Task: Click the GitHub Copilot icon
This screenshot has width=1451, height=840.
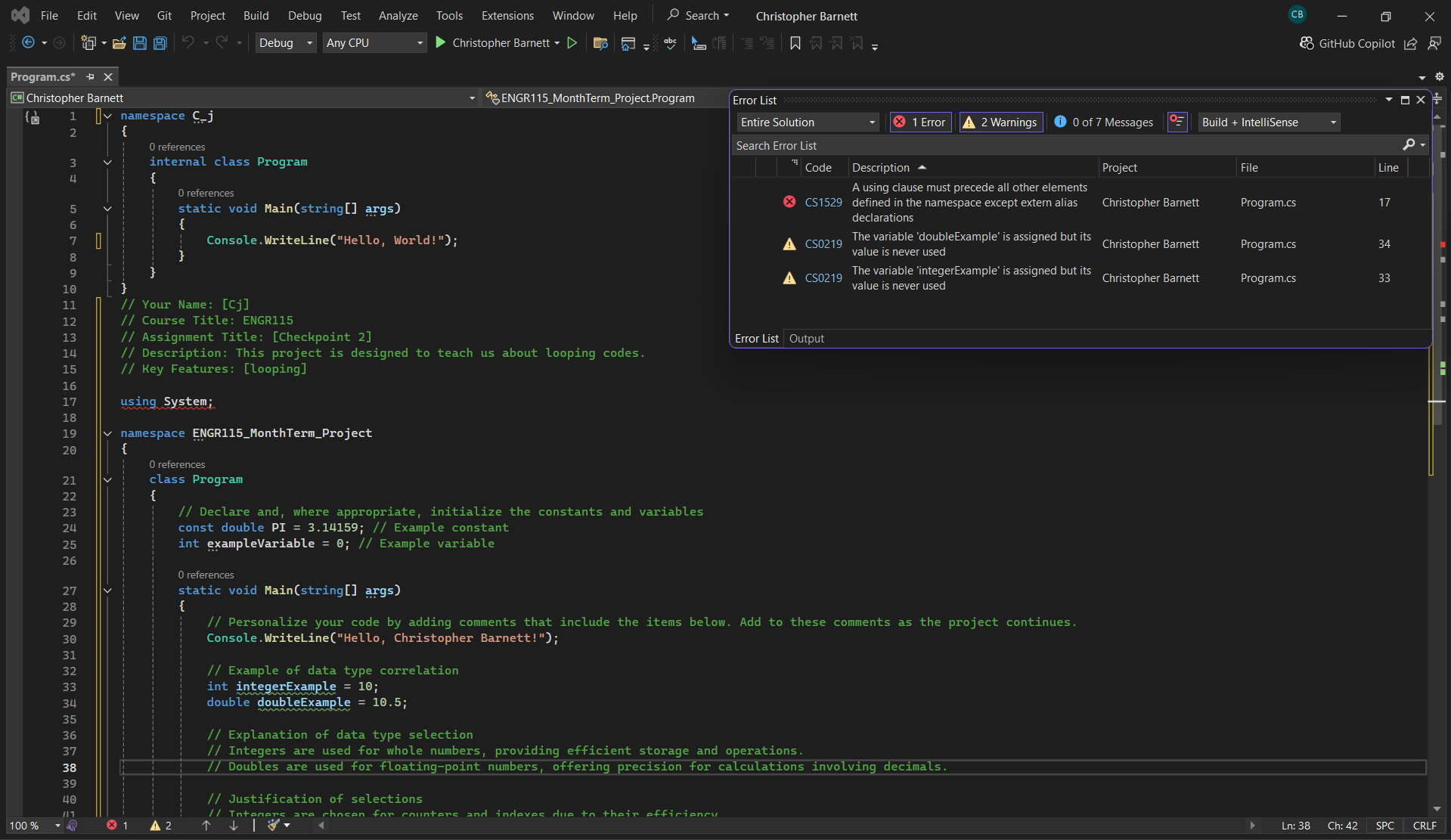Action: [1306, 43]
